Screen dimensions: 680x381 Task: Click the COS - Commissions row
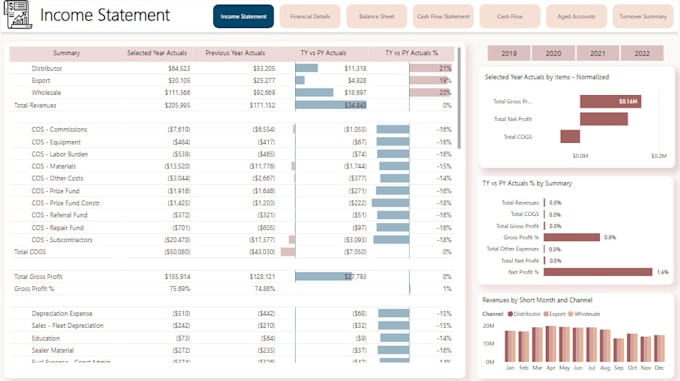coord(232,130)
